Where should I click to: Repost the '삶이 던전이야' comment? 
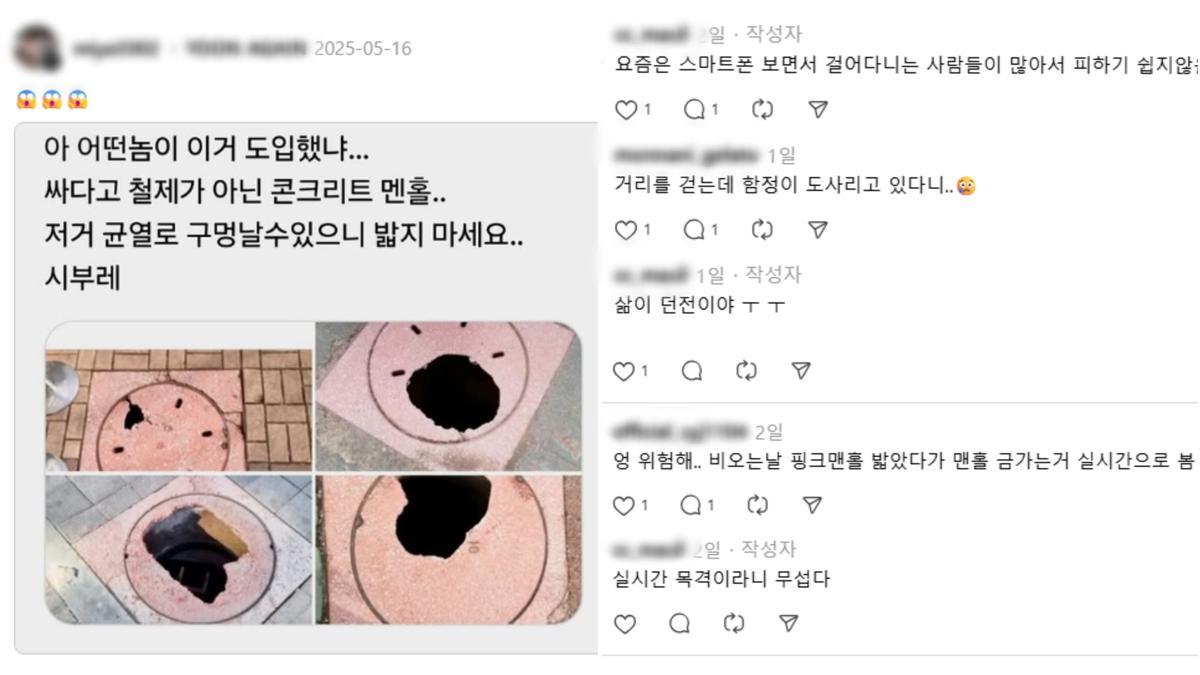(746, 371)
